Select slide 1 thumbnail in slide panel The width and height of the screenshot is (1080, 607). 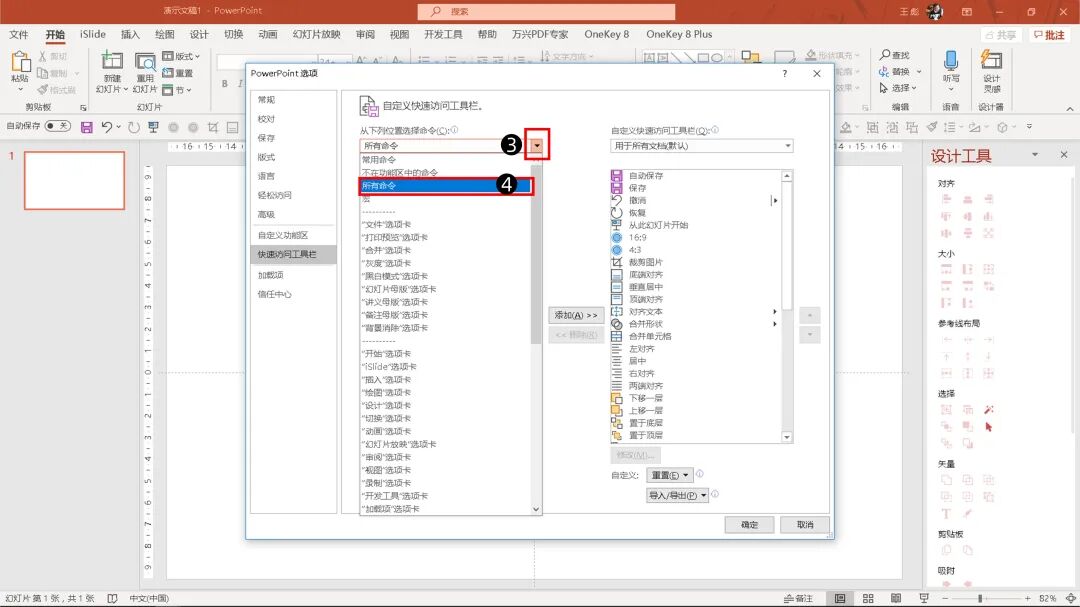point(74,181)
